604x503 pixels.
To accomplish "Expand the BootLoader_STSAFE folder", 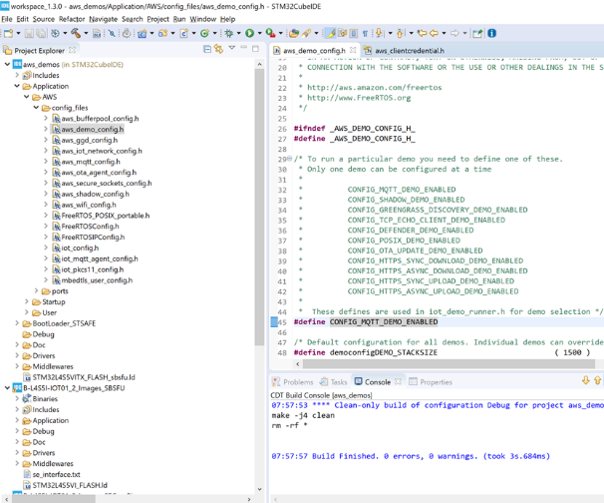I will 17,323.
